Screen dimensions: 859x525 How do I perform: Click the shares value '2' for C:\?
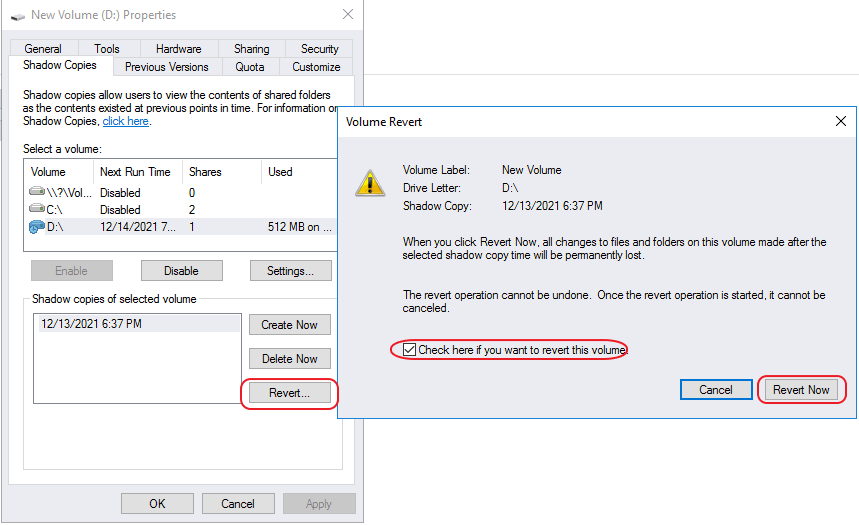tap(192, 210)
